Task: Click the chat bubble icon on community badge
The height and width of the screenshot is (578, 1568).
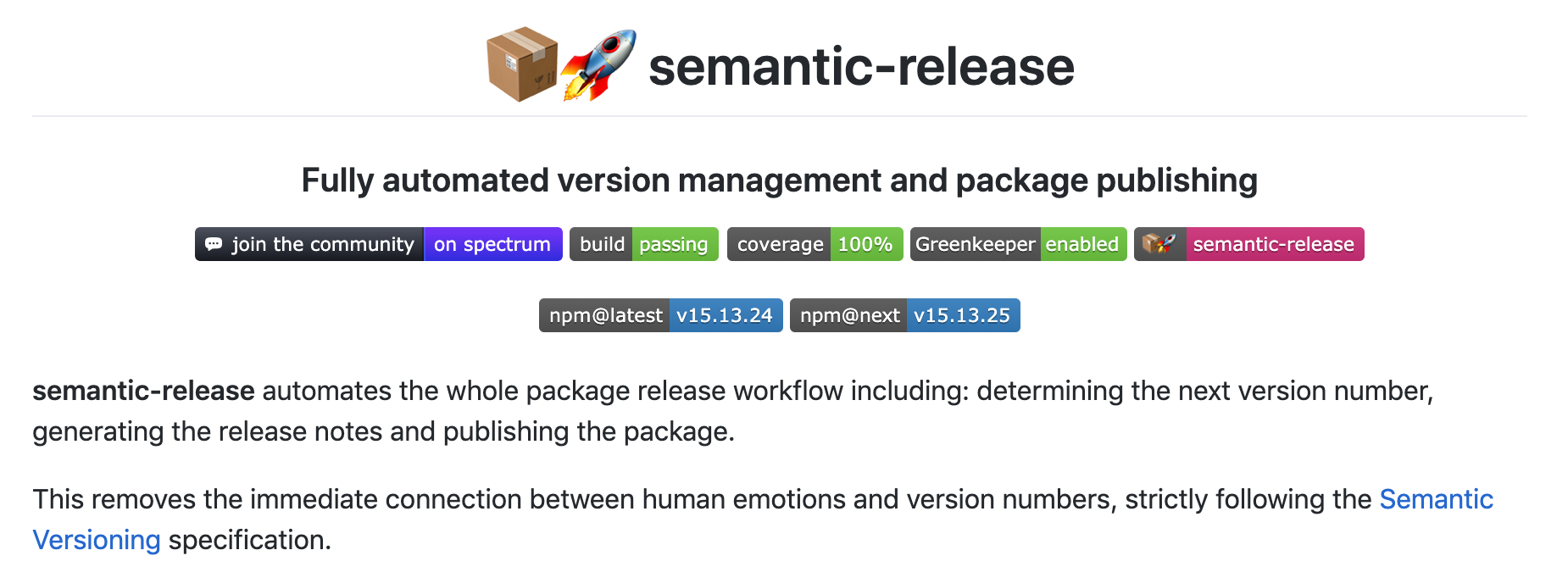Action: tap(214, 244)
